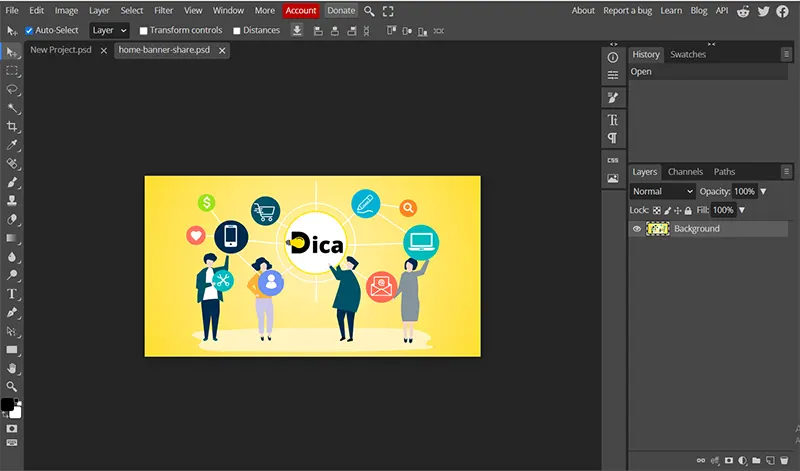This screenshot has width=800, height=471.
Task: Open the Twitter social icon
Action: [763, 11]
